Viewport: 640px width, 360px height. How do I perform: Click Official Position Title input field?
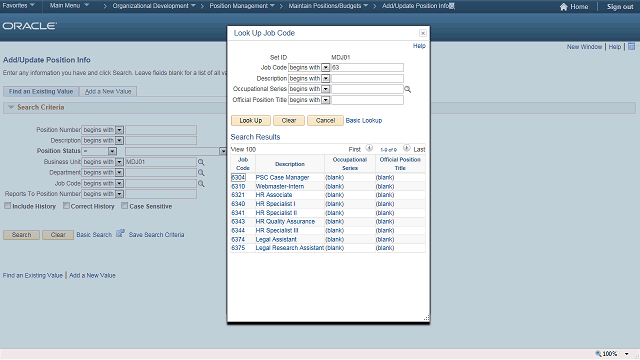pyautogui.click(x=367, y=100)
